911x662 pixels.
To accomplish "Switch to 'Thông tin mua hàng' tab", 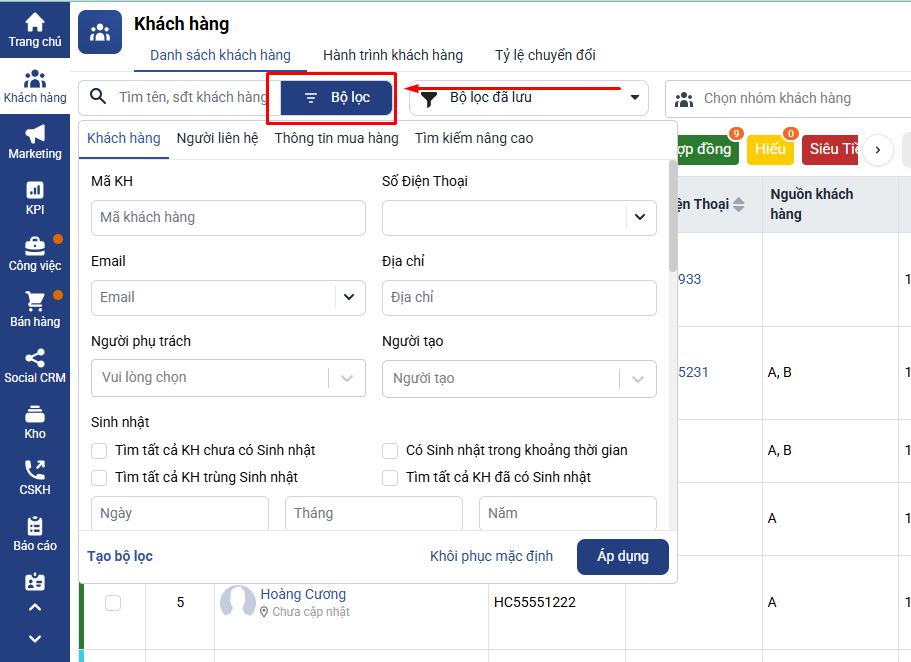I will click(336, 138).
